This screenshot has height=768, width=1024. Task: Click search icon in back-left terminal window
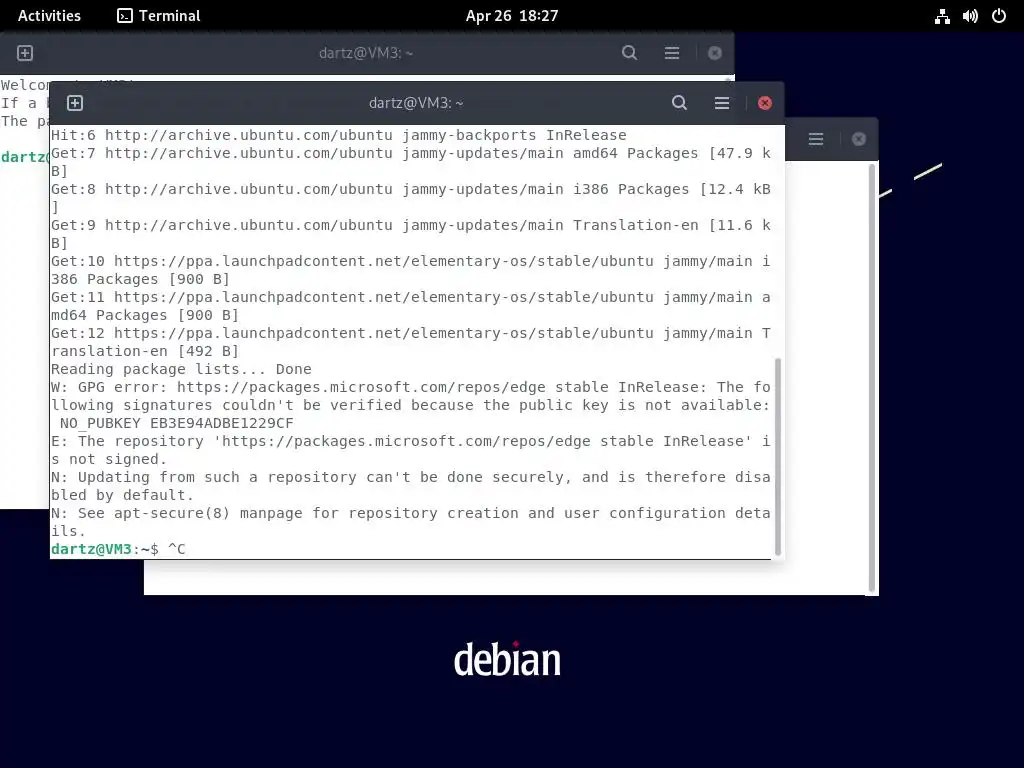pyautogui.click(x=629, y=53)
